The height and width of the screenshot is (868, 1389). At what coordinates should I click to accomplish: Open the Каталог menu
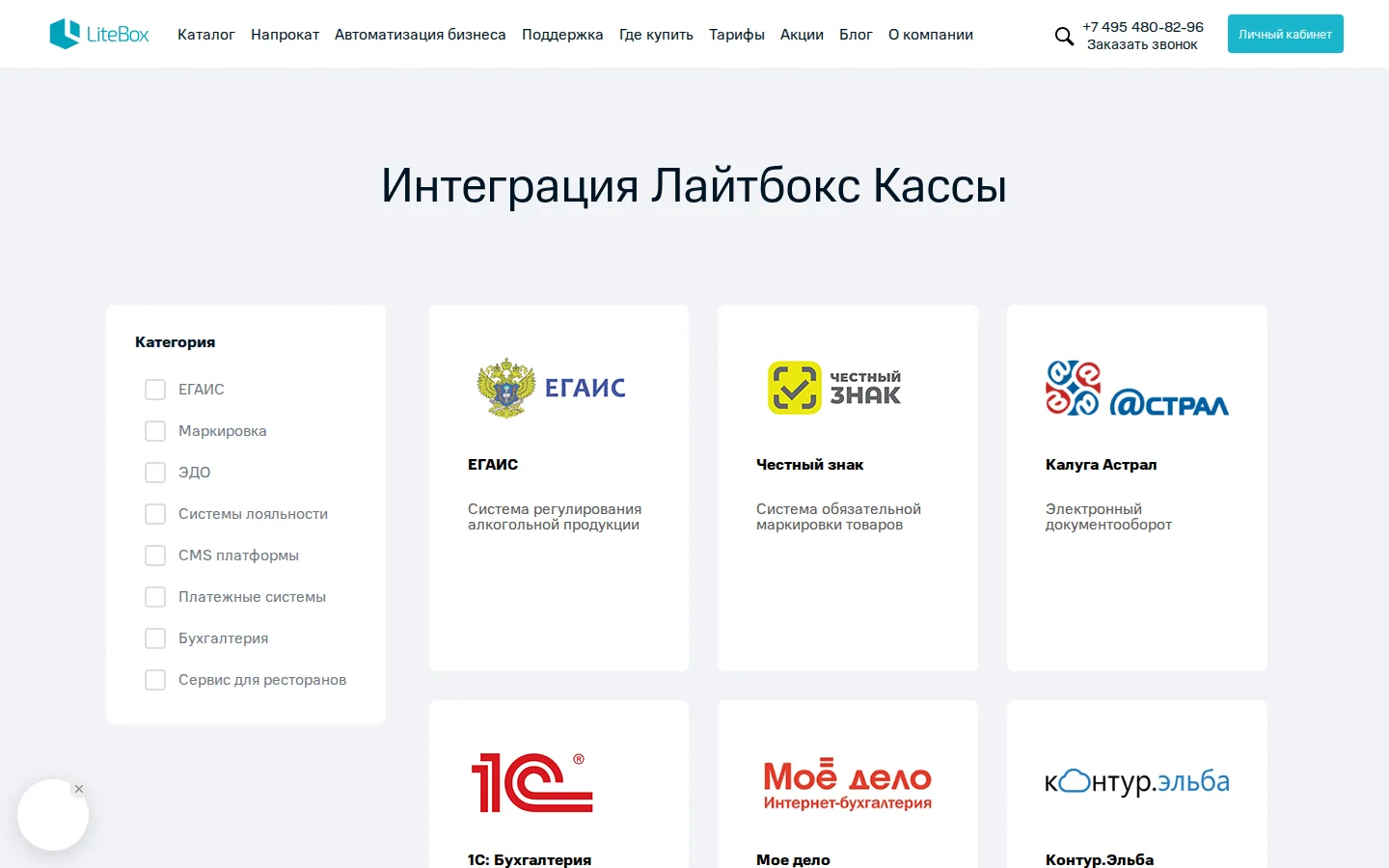click(206, 35)
